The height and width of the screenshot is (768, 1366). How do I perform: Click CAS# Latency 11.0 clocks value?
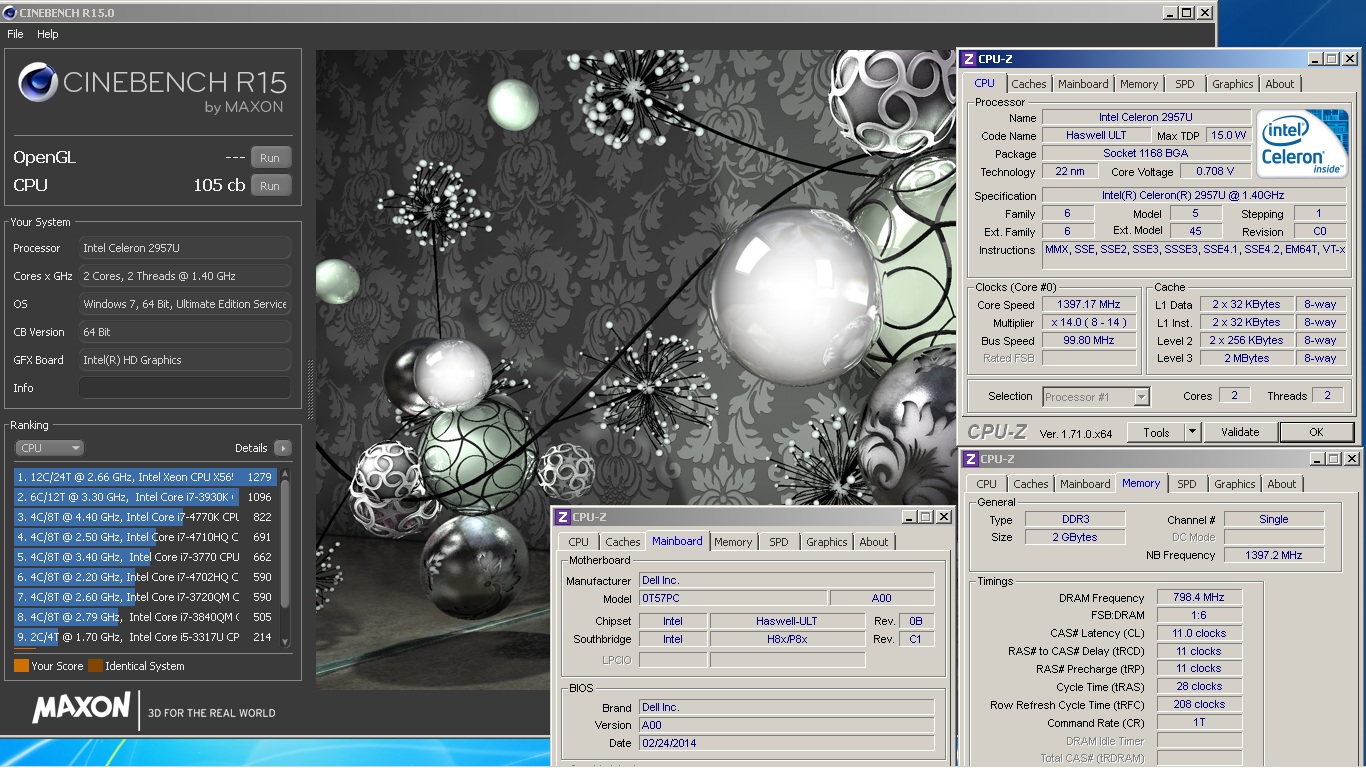[1200, 633]
